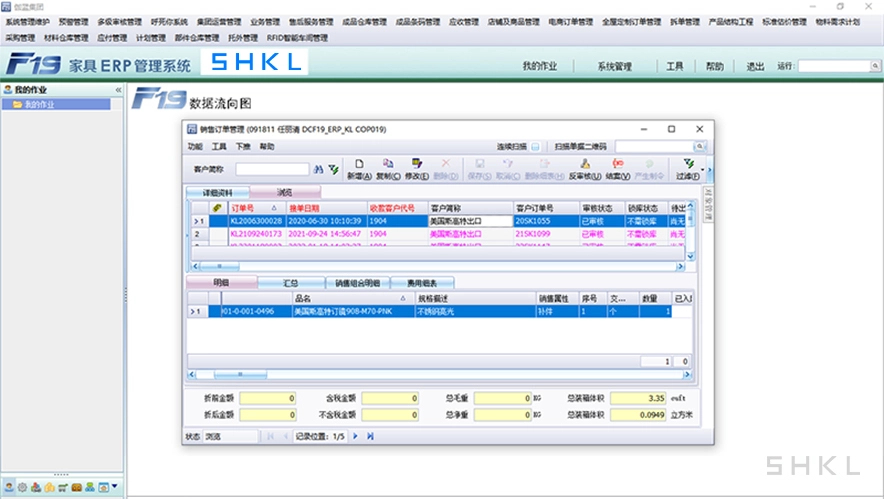
Task: Click the tag icon column header in order grid
Action: [217, 208]
